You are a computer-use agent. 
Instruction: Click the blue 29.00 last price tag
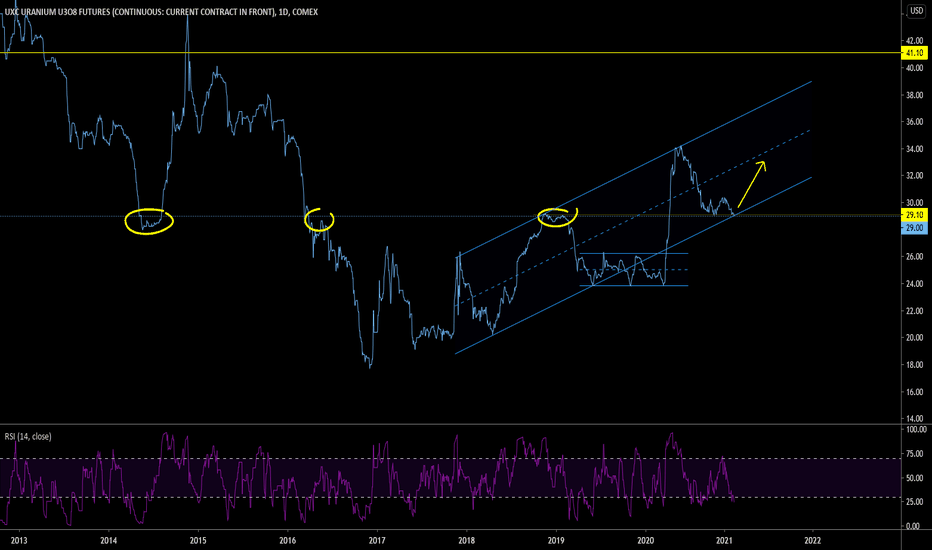coord(914,228)
